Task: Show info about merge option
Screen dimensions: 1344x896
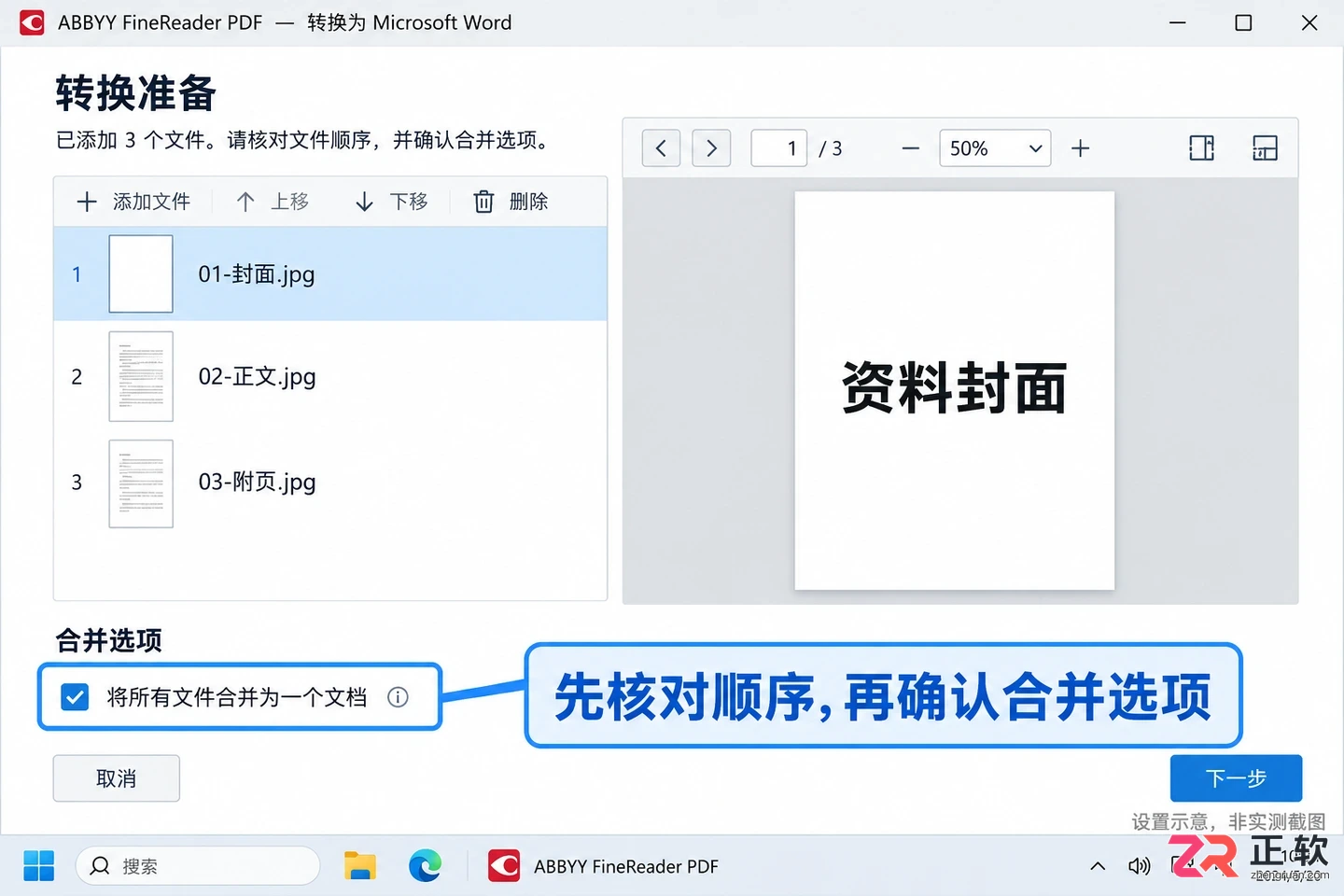Action: (x=398, y=697)
